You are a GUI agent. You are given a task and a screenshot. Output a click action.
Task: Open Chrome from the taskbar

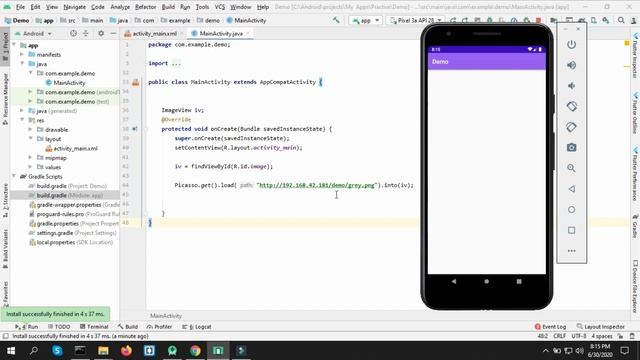coord(195,351)
